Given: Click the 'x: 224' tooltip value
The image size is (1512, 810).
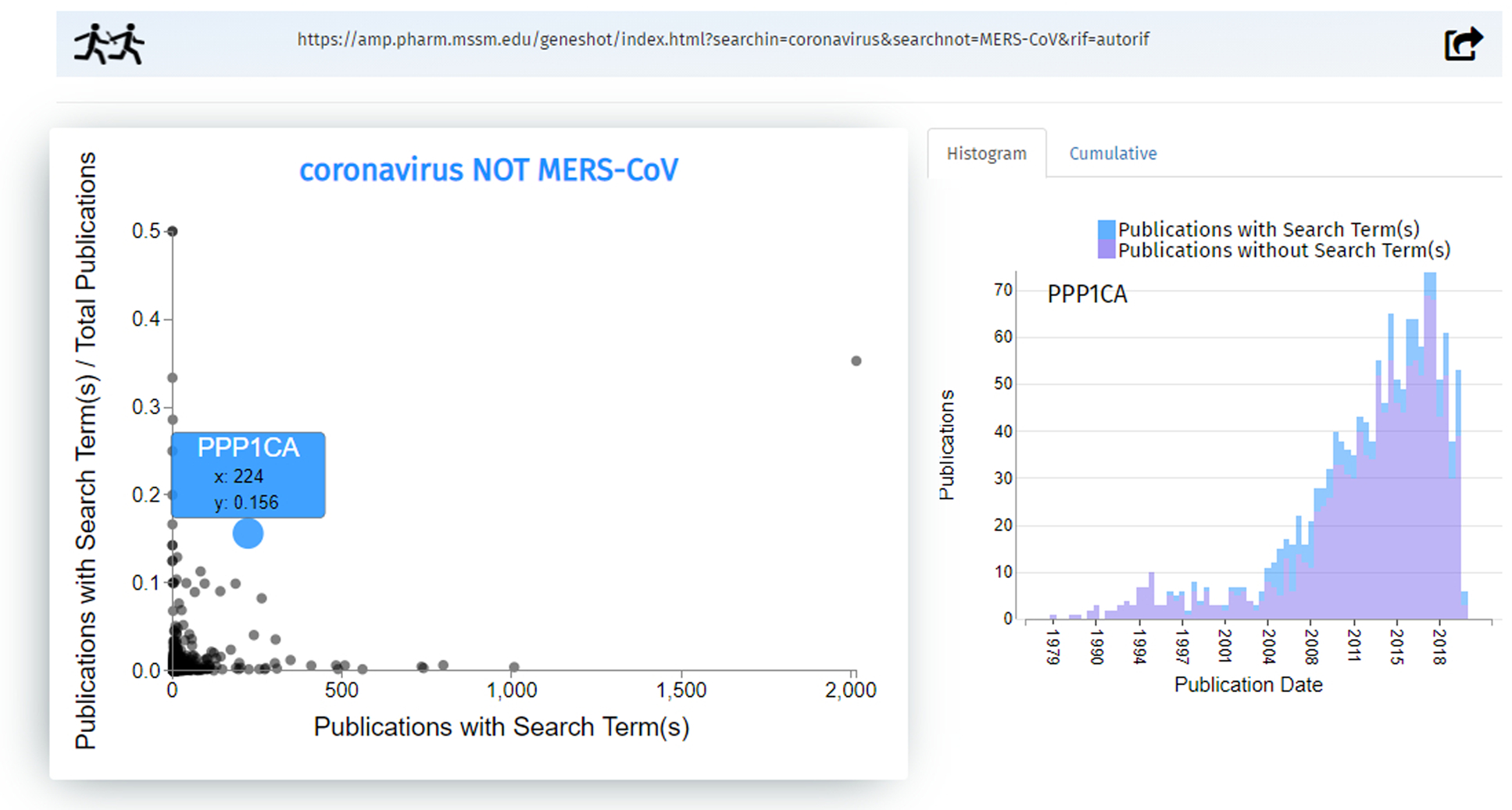Looking at the screenshot, I should (238, 476).
